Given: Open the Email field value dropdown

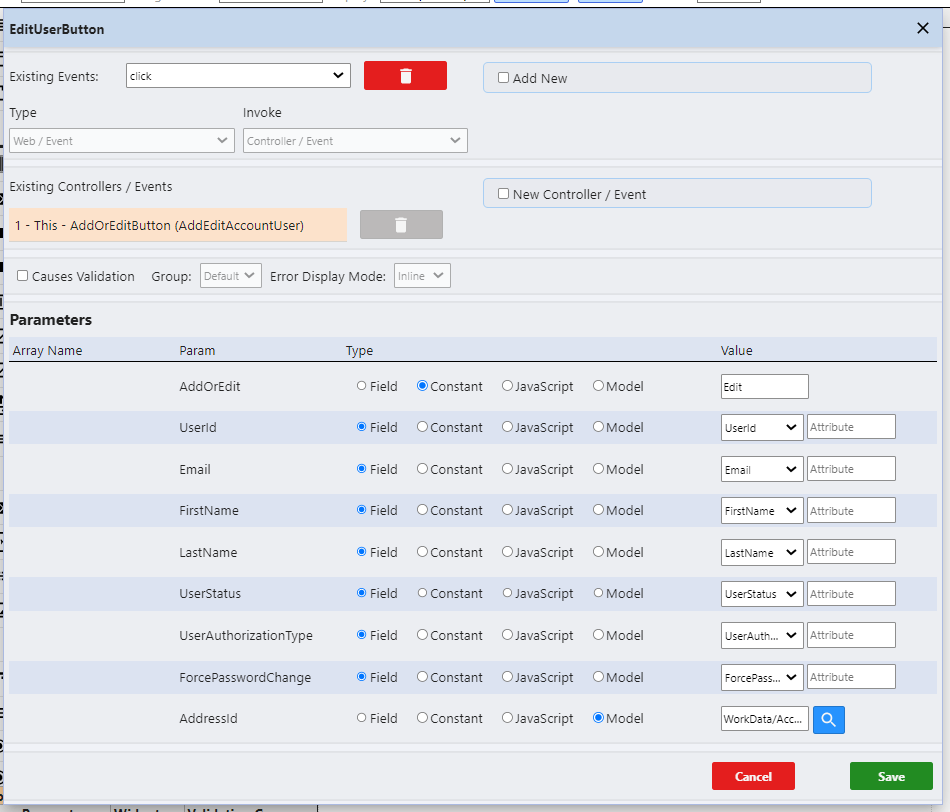Looking at the screenshot, I should coord(762,469).
